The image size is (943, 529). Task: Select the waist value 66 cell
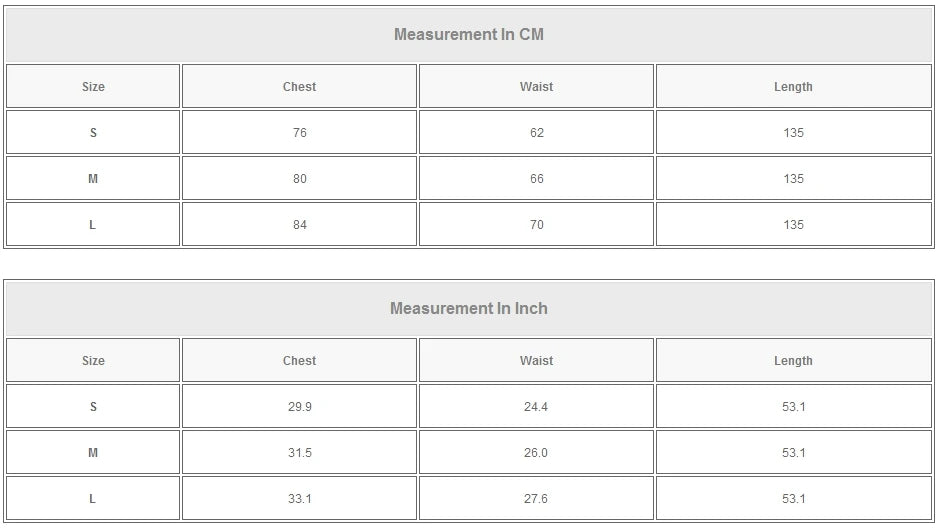point(536,179)
